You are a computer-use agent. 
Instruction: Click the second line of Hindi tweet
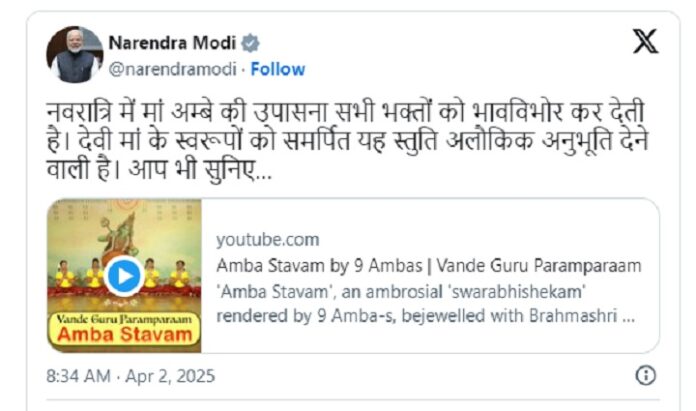point(348,141)
